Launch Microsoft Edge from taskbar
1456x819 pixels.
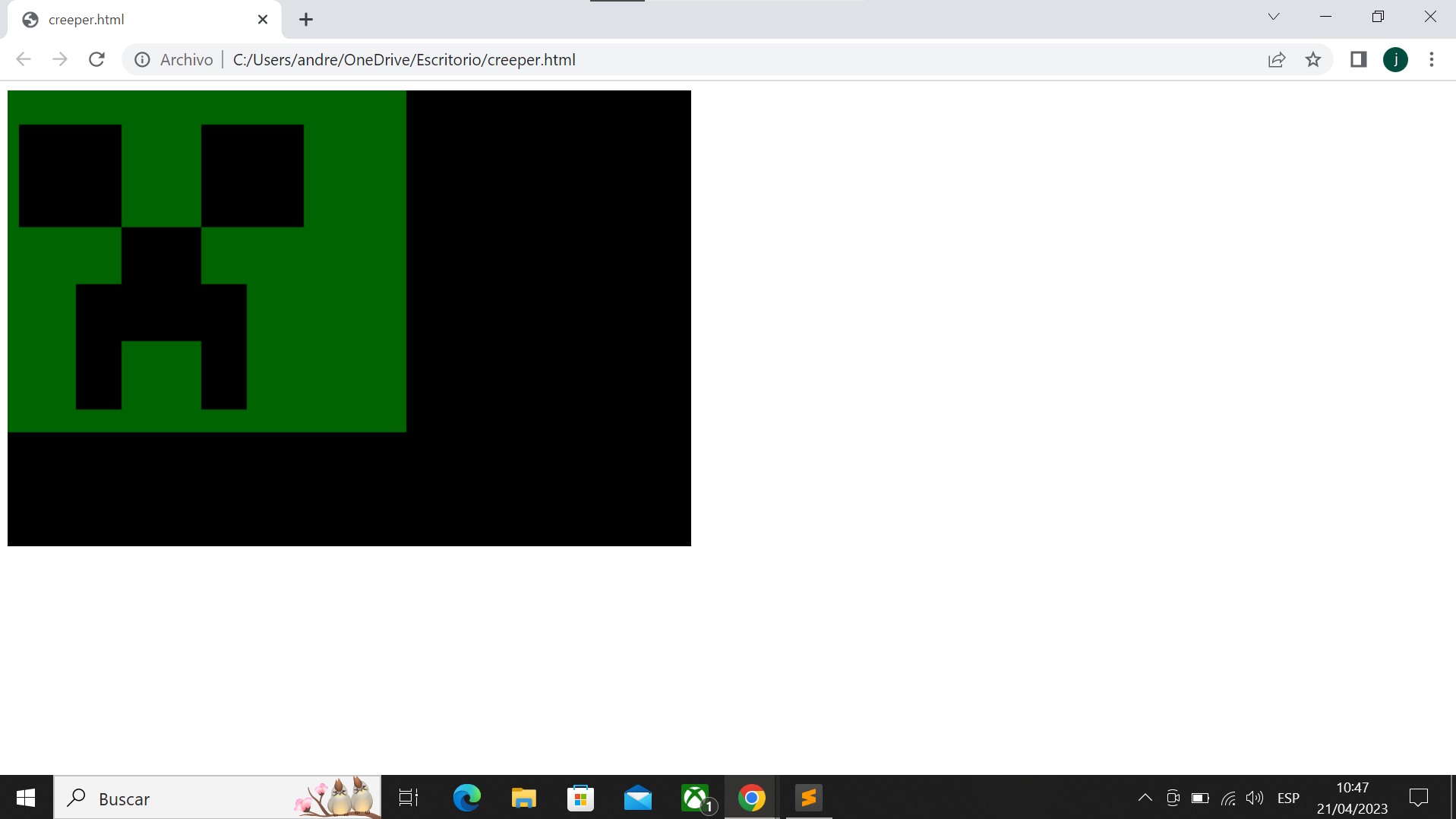tap(466, 798)
